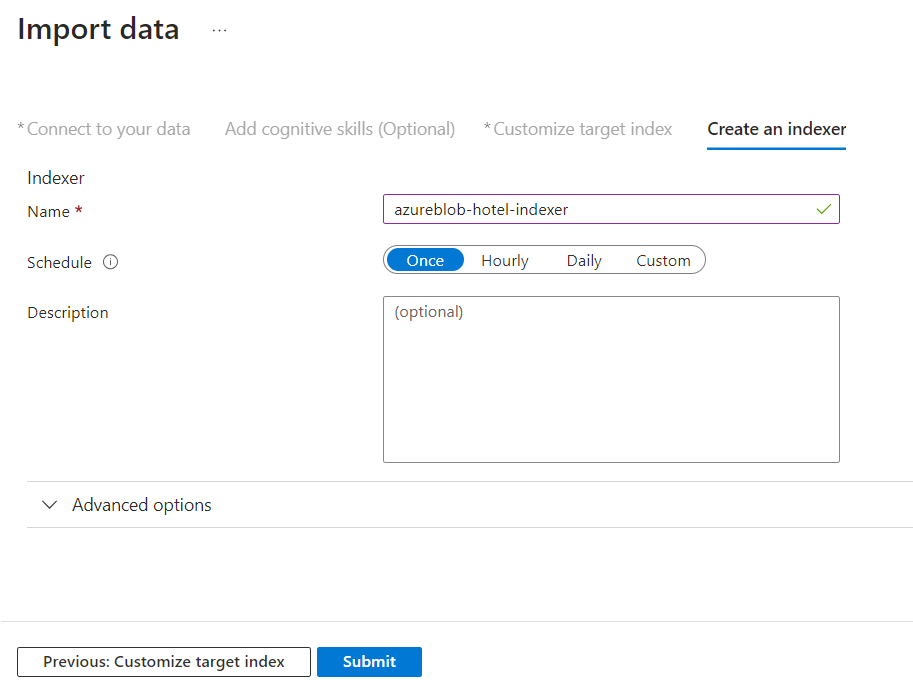Switch to Add cognitive skills tab
The height and width of the screenshot is (697, 913).
(x=339, y=129)
